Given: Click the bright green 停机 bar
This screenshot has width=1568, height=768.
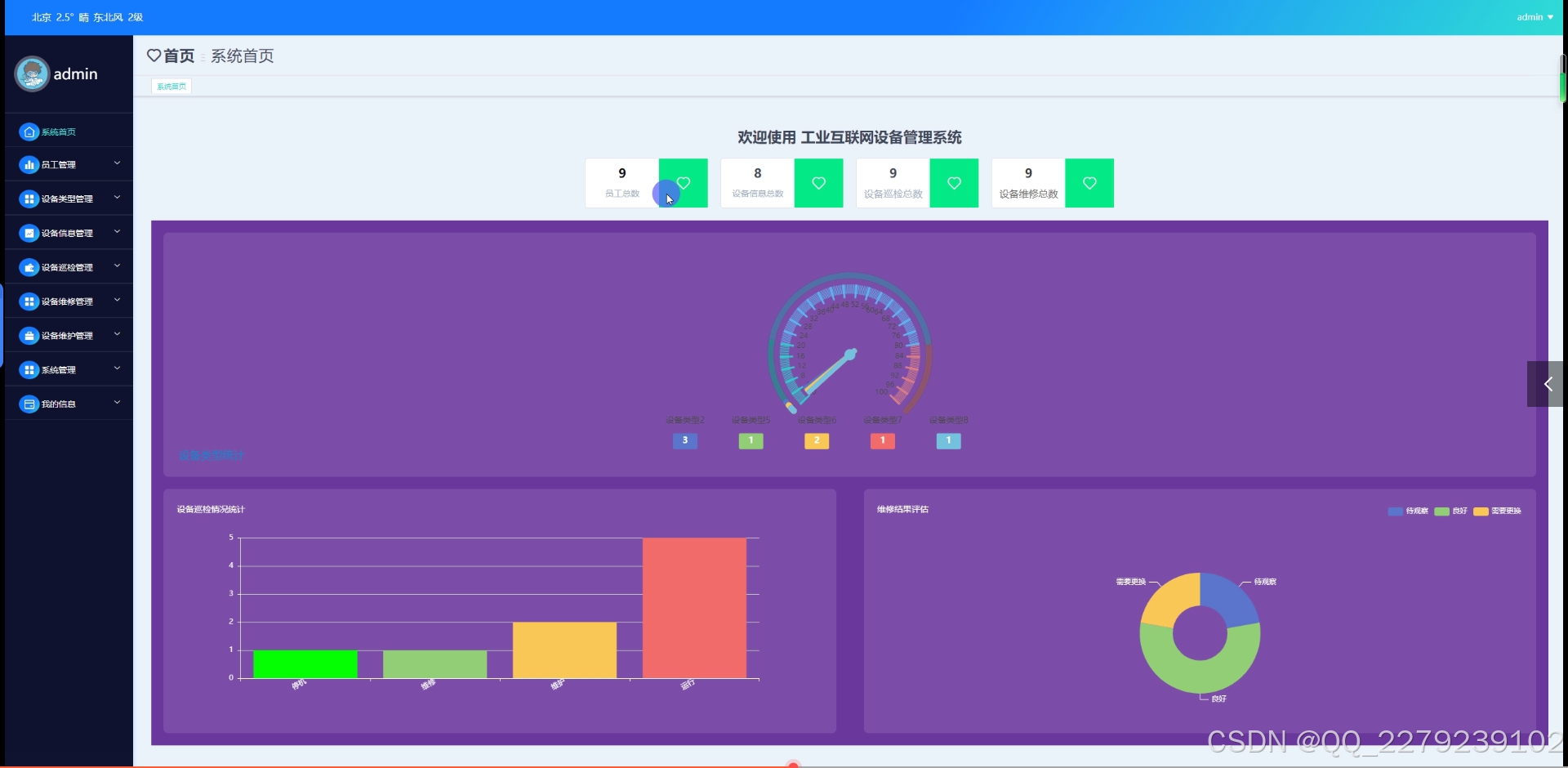Looking at the screenshot, I should tap(305, 664).
